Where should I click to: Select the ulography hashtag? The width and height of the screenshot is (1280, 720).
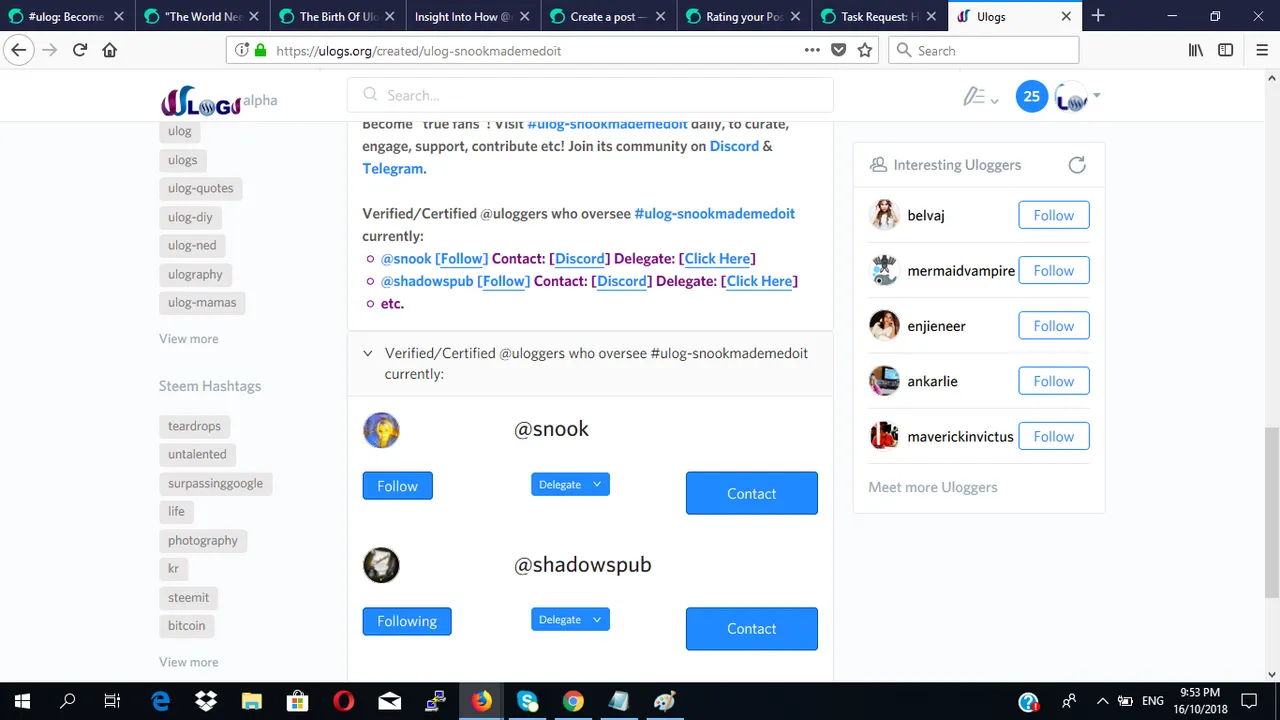pyautogui.click(x=195, y=274)
